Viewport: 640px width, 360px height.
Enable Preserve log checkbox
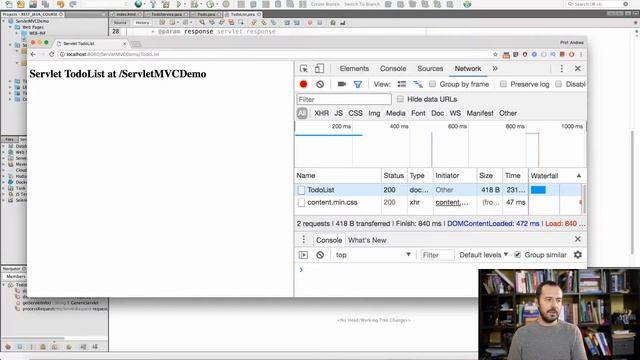[x=503, y=84]
